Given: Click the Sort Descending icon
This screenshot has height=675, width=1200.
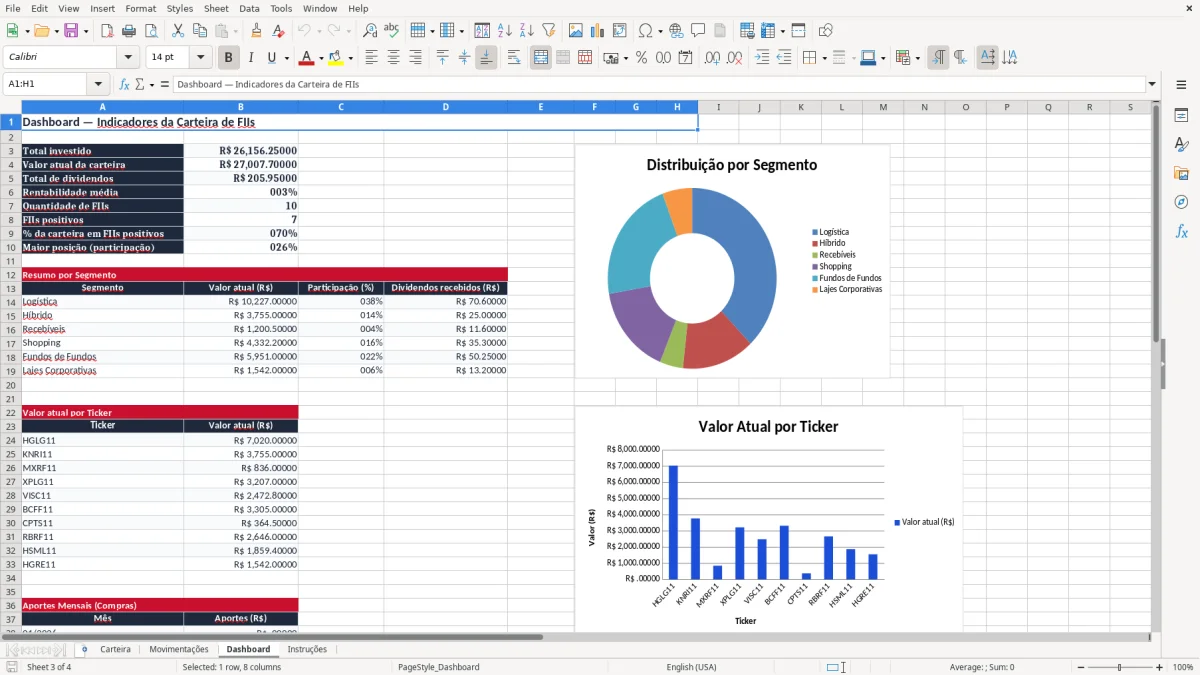Looking at the screenshot, I should pyautogui.click(x=526, y=31).
